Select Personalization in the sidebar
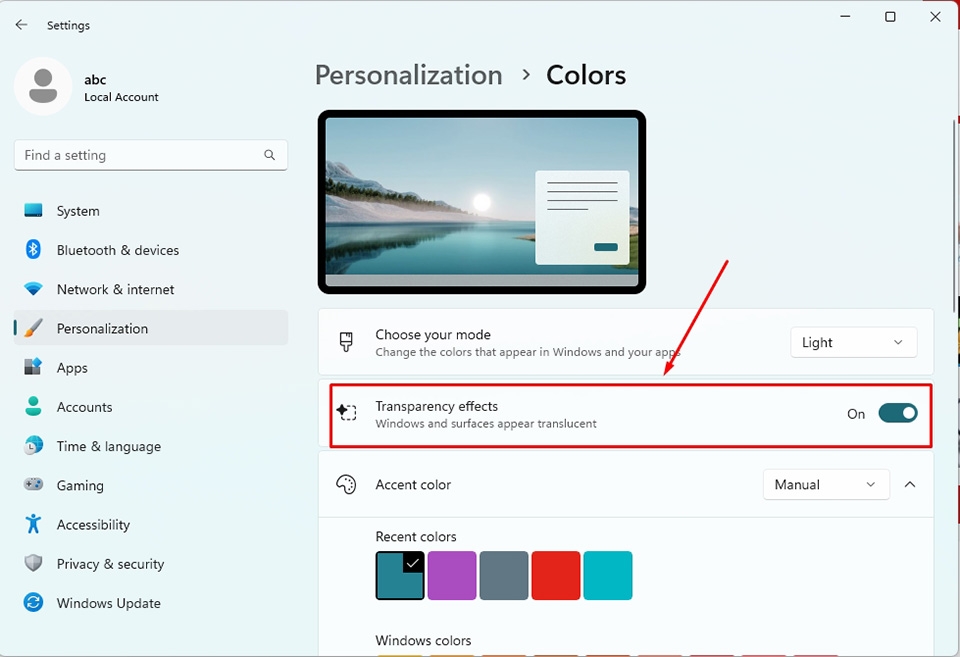Screen dimensions: 960x657 [151, 328]
